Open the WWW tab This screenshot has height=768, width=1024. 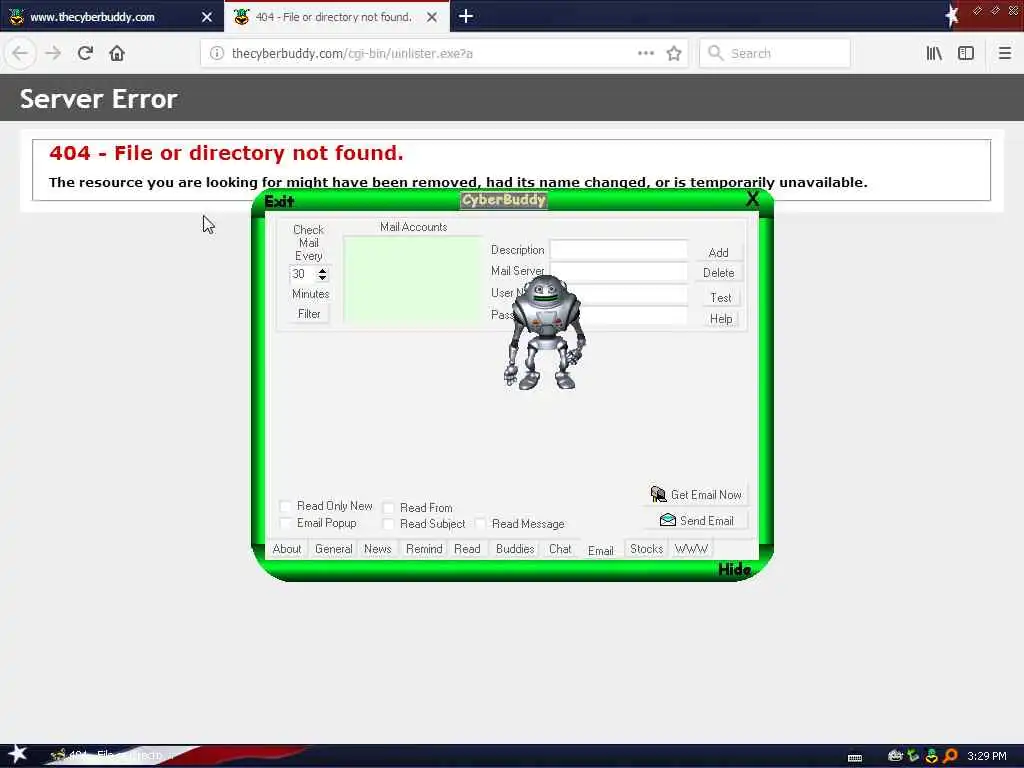click(691, 549)
